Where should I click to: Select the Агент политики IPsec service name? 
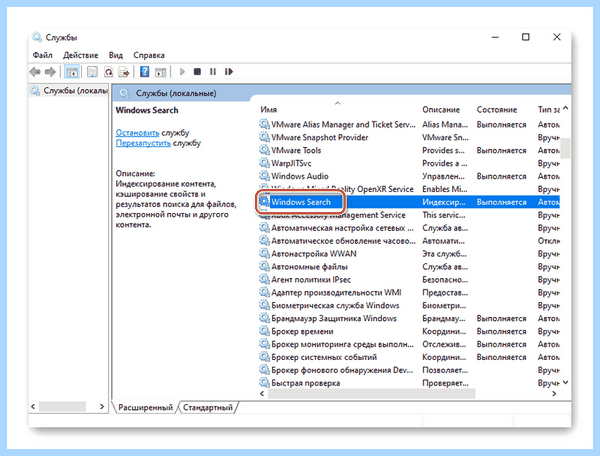coord(311,280)
